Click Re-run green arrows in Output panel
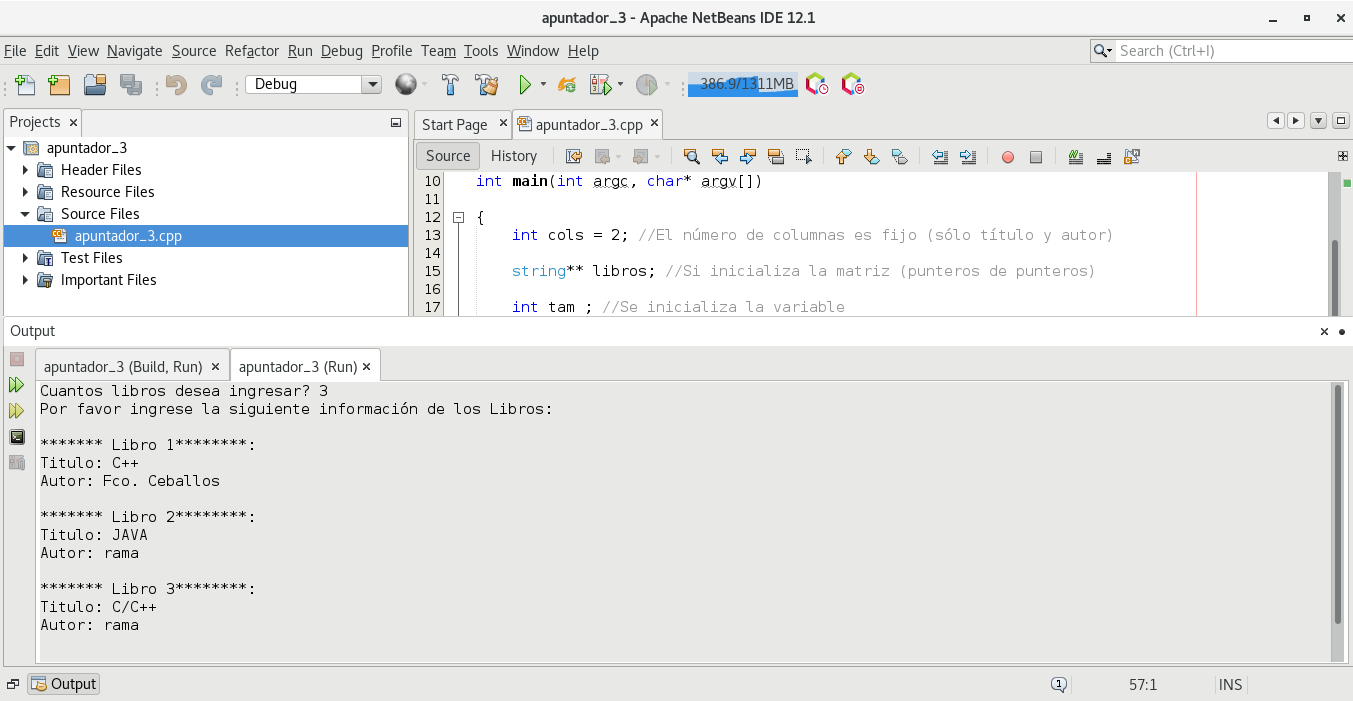Viewport: 1353px width, 701px height. click(x=17, y=385)
